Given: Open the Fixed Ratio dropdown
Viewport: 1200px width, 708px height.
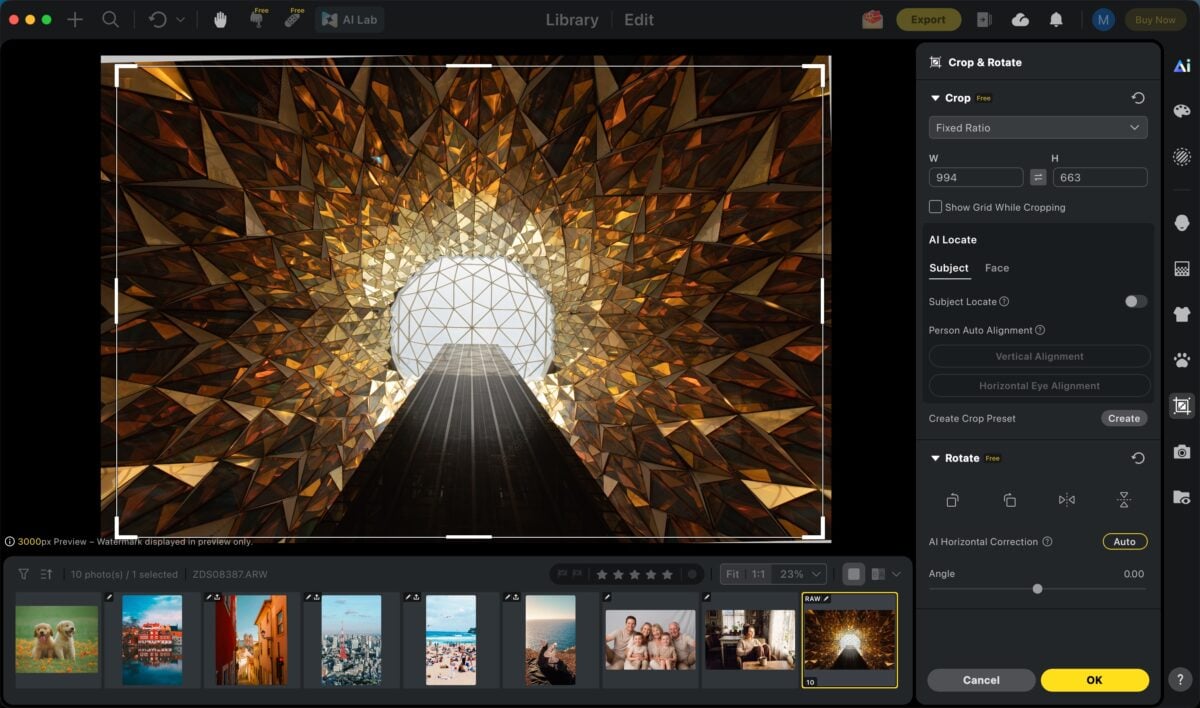Looking at the screenshot, I should [x=1037, y=128].
